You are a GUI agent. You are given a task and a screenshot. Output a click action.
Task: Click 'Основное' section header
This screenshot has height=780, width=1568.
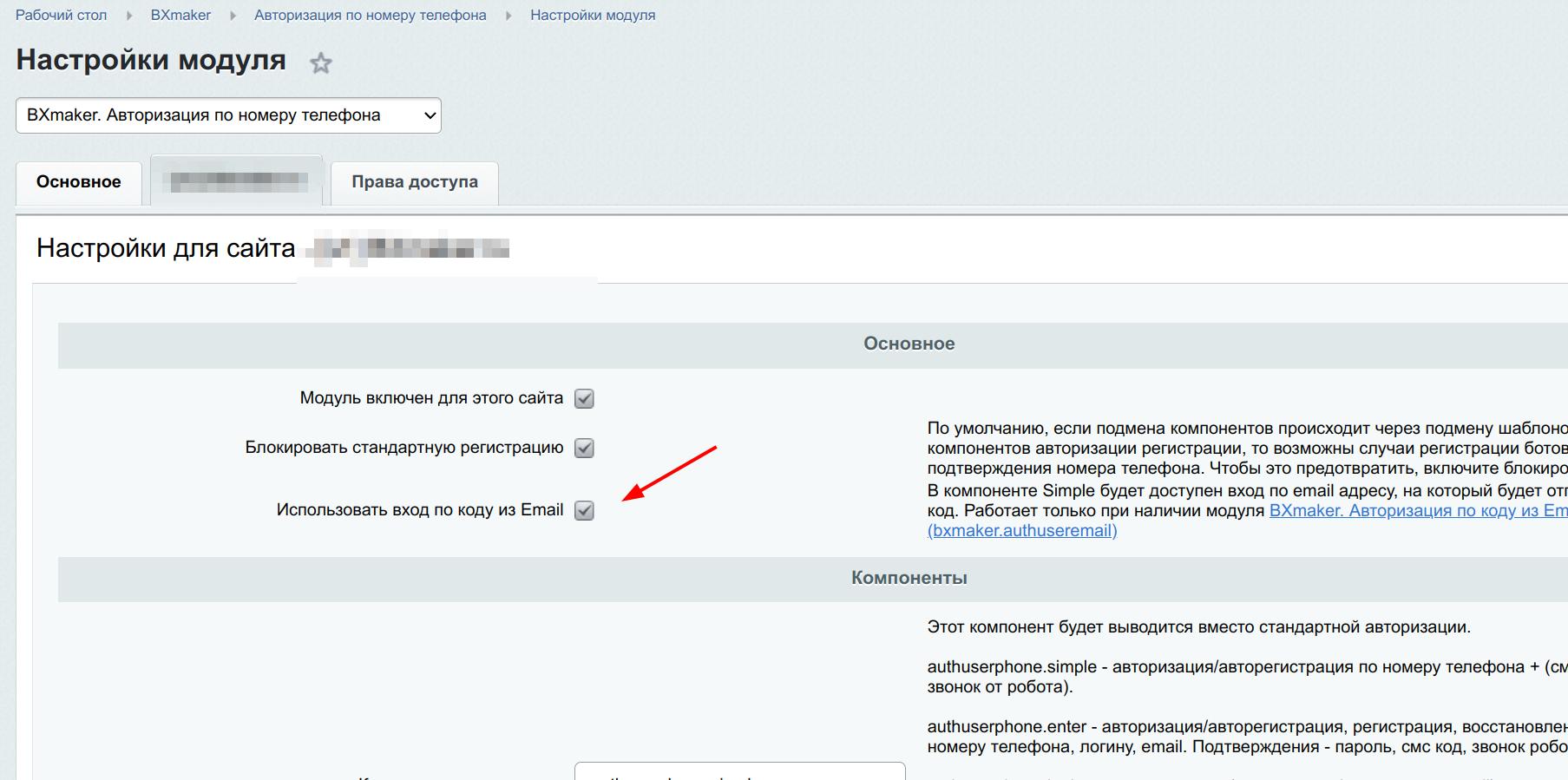pyautogui.click(x=909, y=344)
